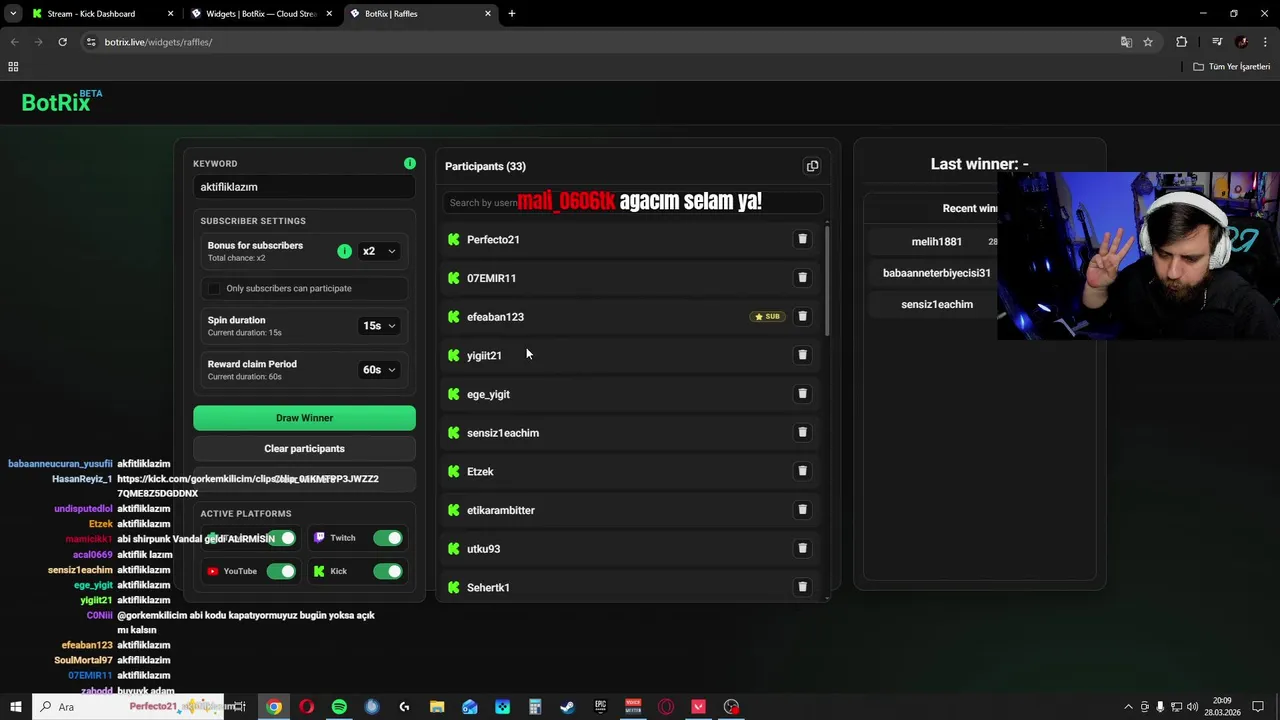Viewport: 1280px width, 720px height.
Task: Open bookmarks apps grid icon
Action: coord(13,67)
